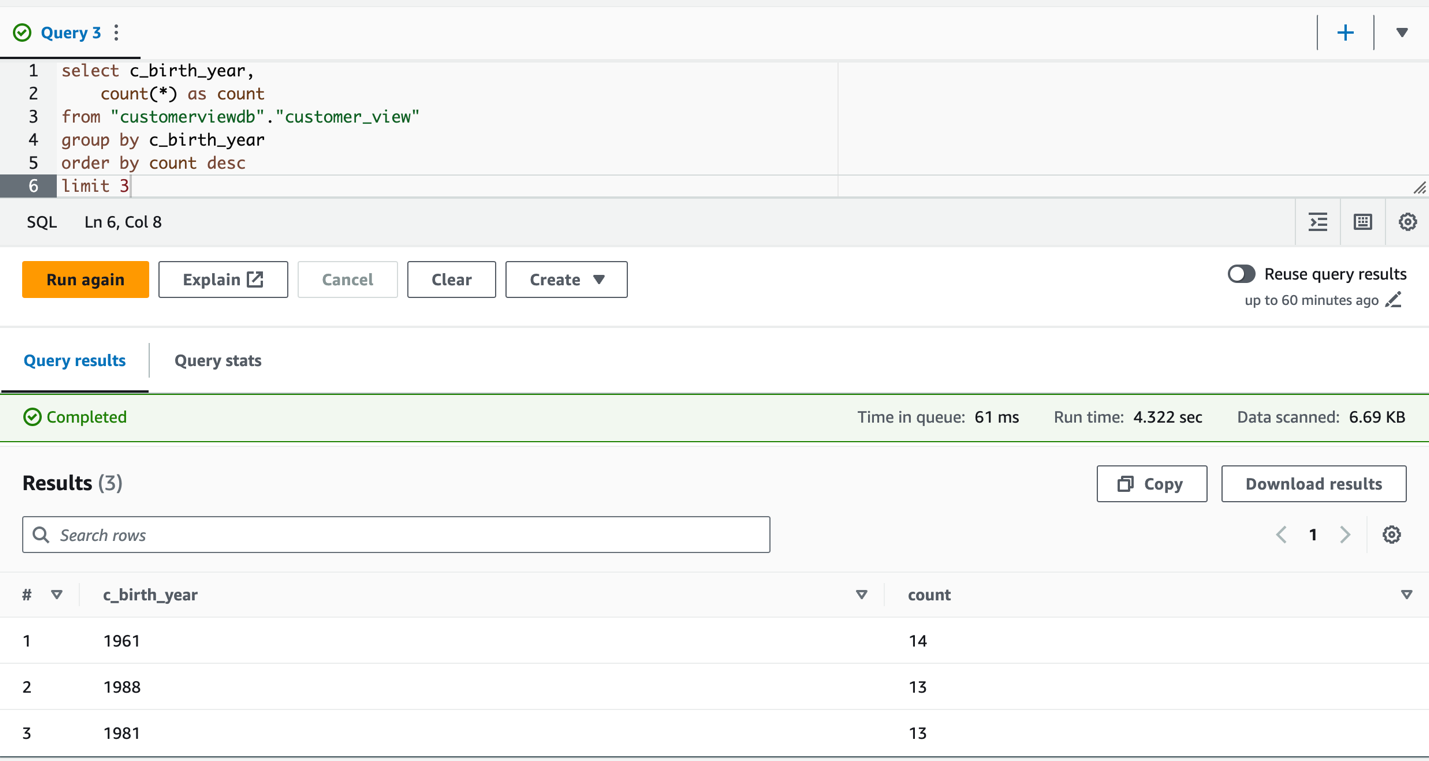The image size is (1429, 761).
Task: Sort by the c_birth_year column arrow
Action: click(861, 595)
